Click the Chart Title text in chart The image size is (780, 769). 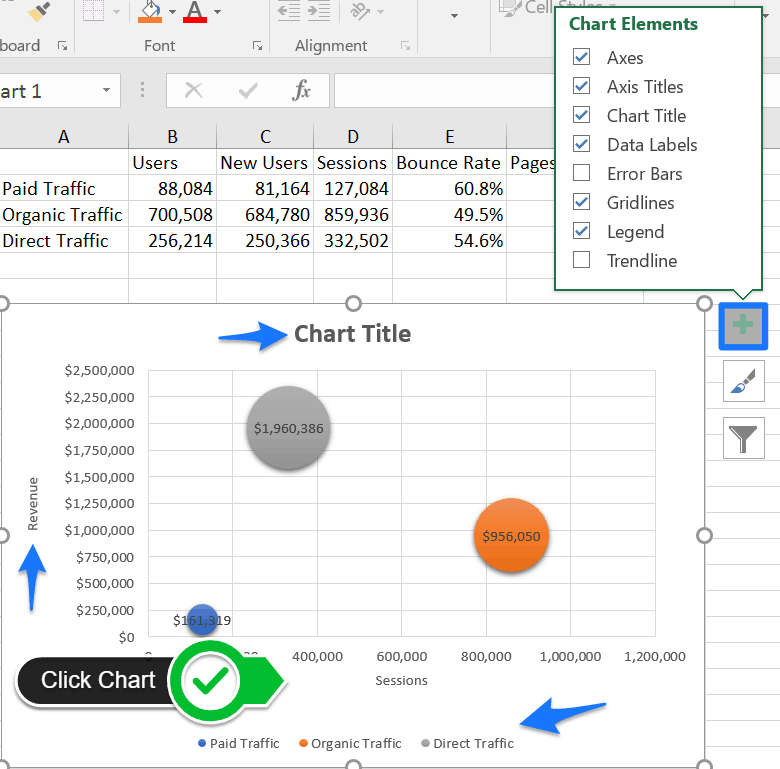[353, 334]
